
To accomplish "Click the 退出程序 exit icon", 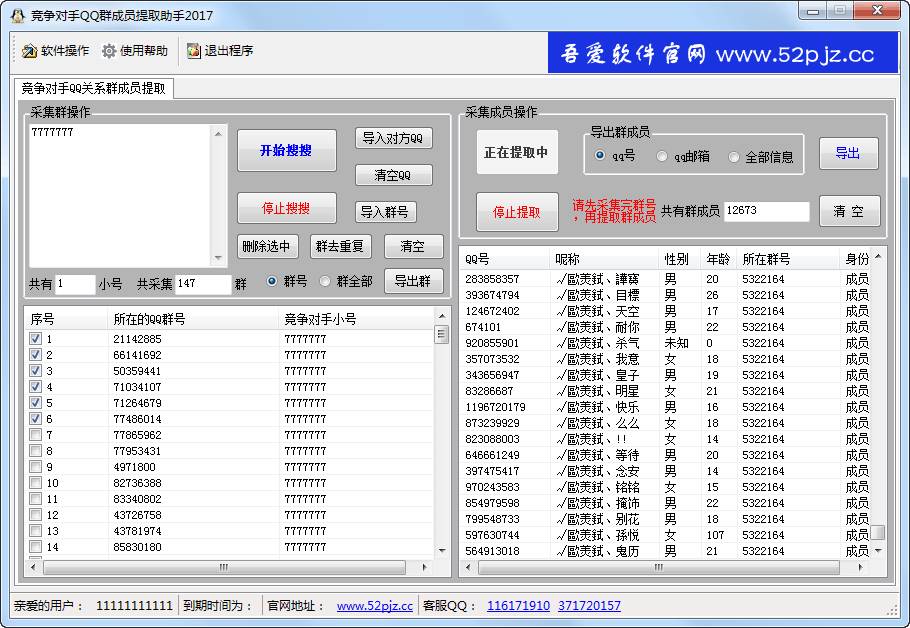I will (x=194, y=51).
